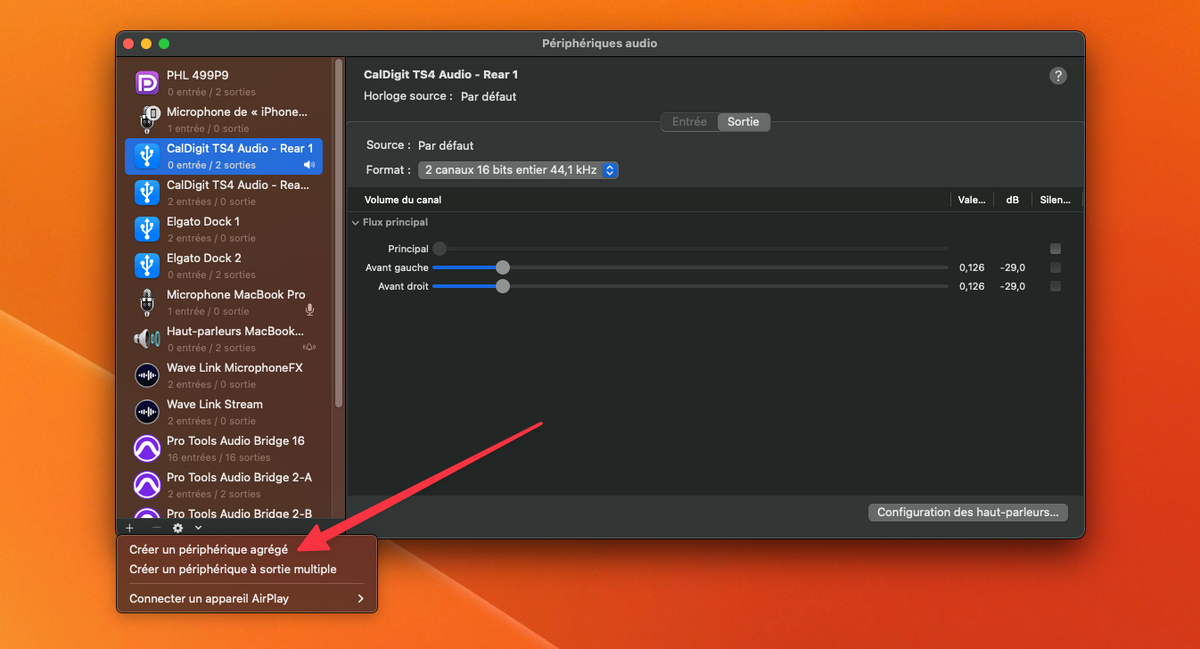Viewport: 1200px width, 649px height.
Task: Toggle mute checkbox for Avant droit channel
Action: (1055, 287)
